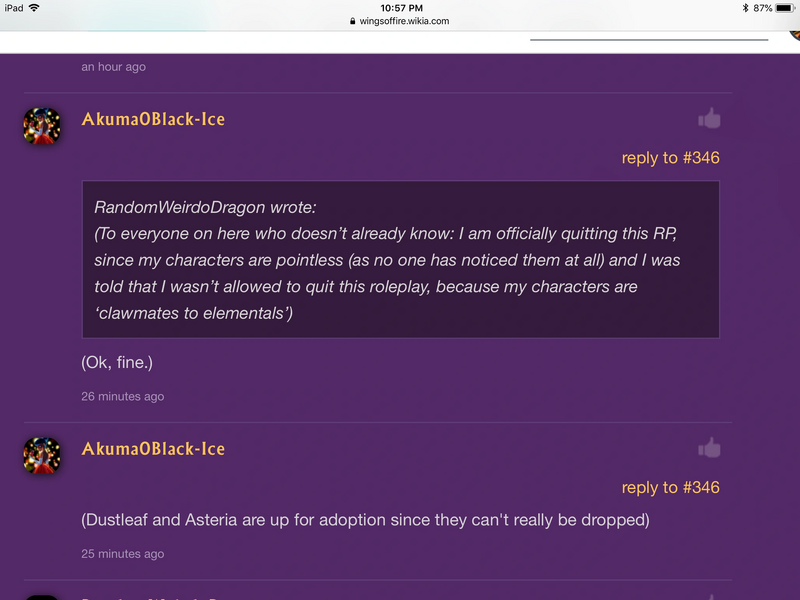Follow "reply to #346" above the quote
Image resolution: width=800 pixels, height=600 pixels.
(x=670, y=158)
